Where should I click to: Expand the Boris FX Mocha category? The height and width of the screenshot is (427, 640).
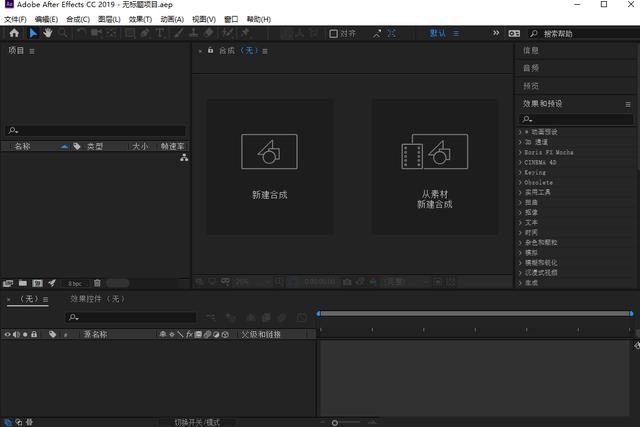click(520, 152)
